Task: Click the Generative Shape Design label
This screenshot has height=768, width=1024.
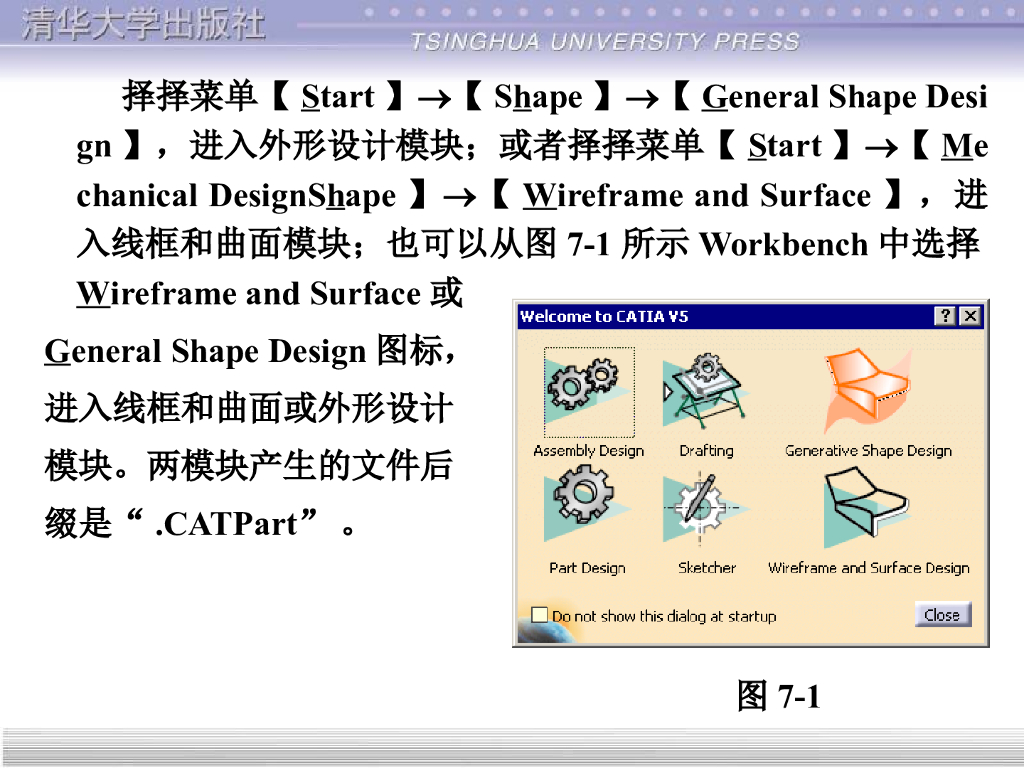Action: [x=868, y=451]
